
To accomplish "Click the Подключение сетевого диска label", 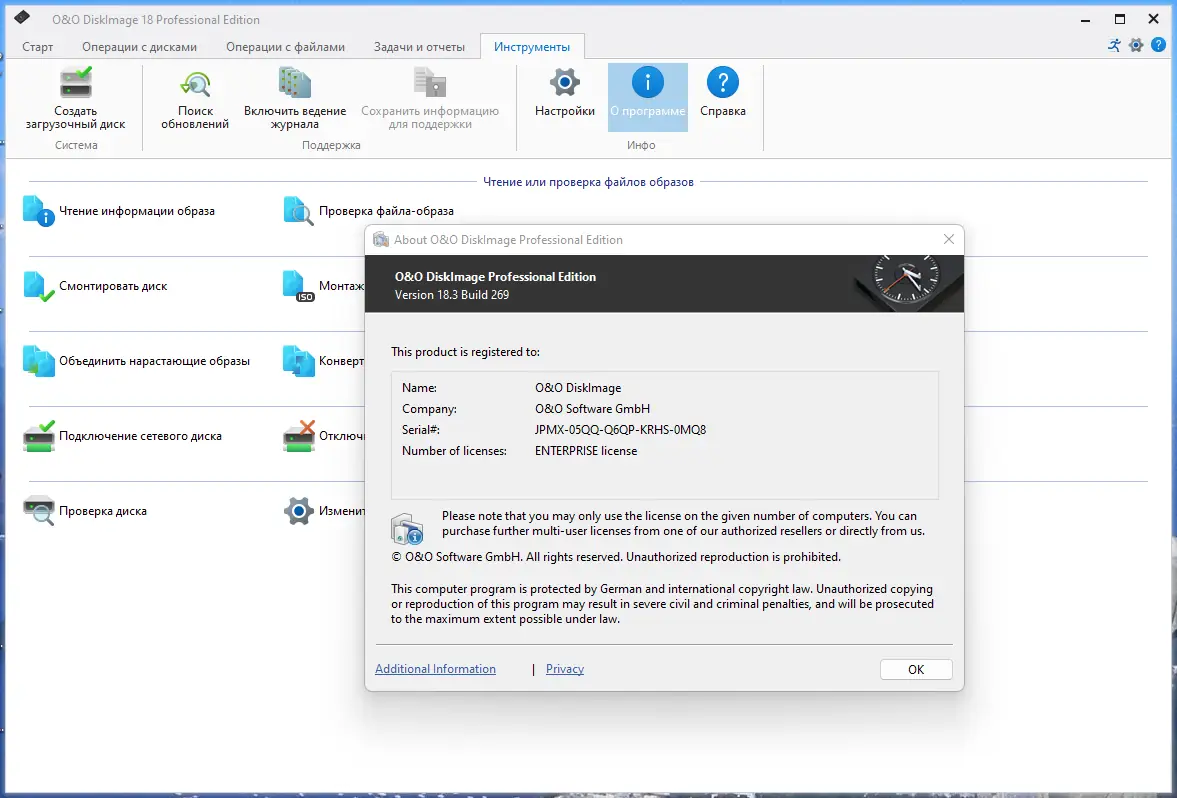I will coord(140,436).
